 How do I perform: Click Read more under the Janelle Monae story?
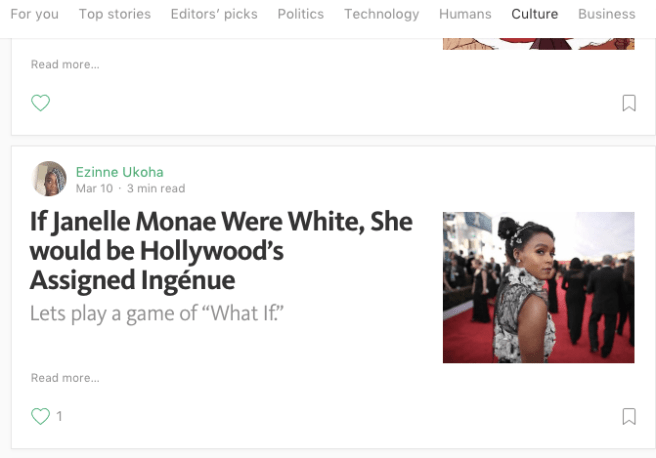pos(65,378)
